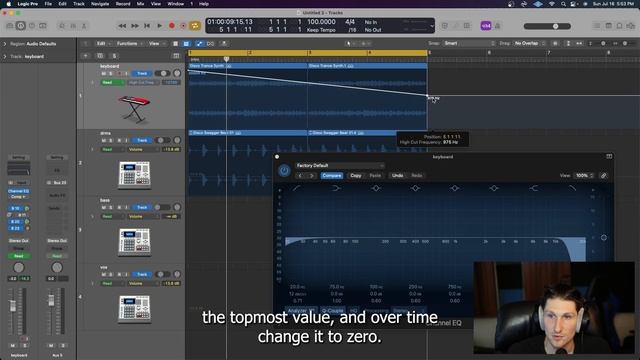640x360 pixels.
Task: Click the next preset arrow in Channel EQ
Action: point(312,176)
